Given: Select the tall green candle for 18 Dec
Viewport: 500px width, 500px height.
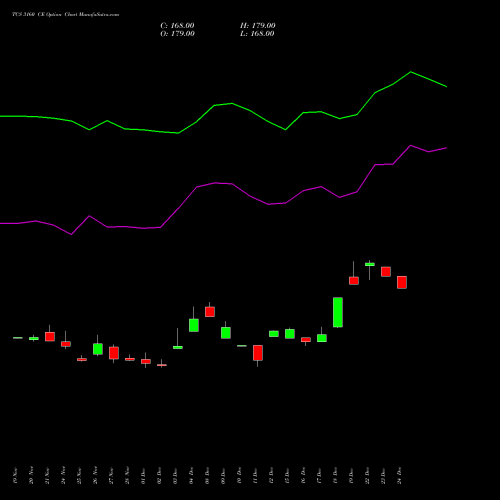Looking at the screenshot, I should 338,312.
